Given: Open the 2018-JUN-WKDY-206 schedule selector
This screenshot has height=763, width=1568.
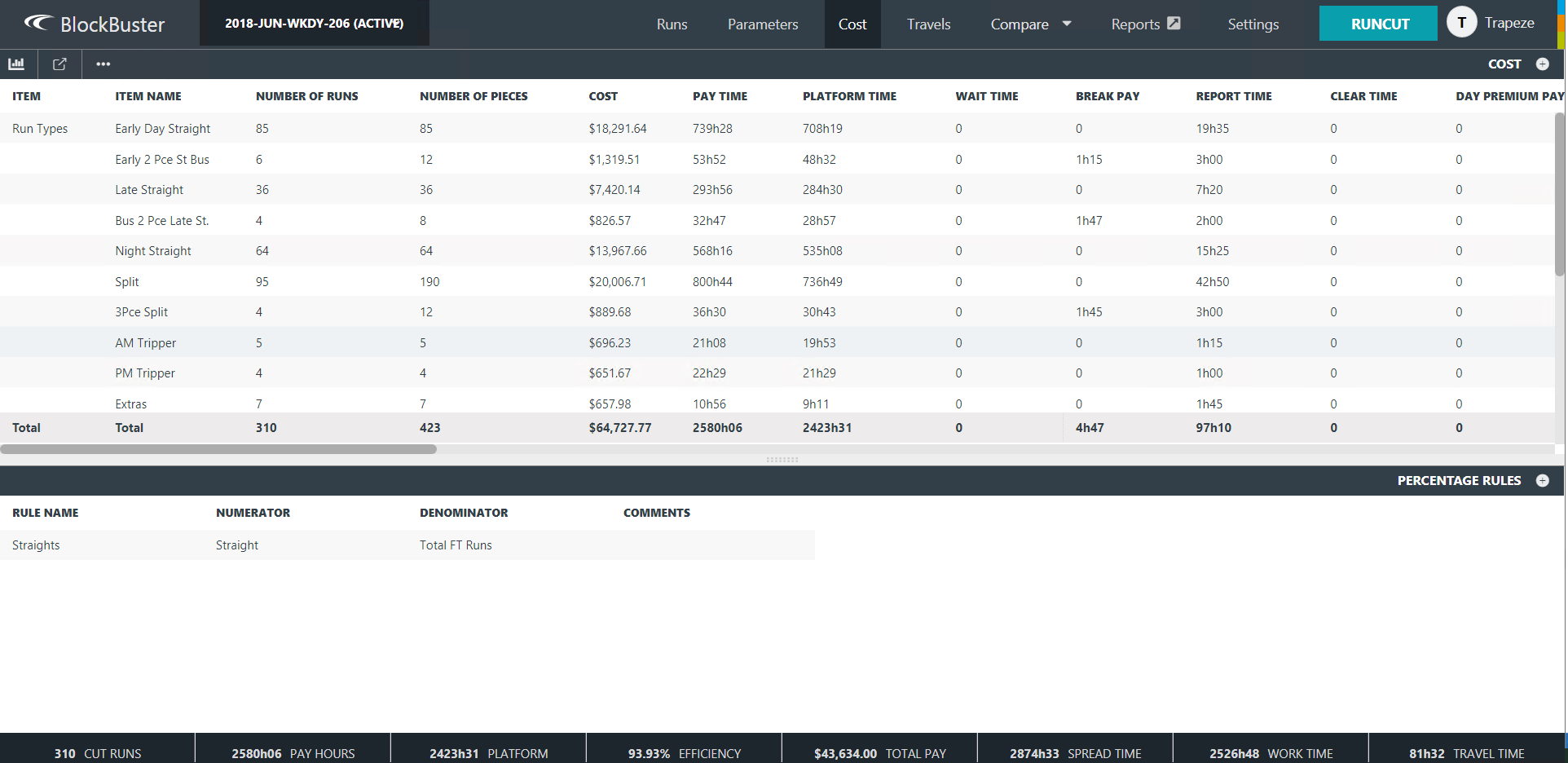Looking at the screenshot, I should click(x=314, y=24).
